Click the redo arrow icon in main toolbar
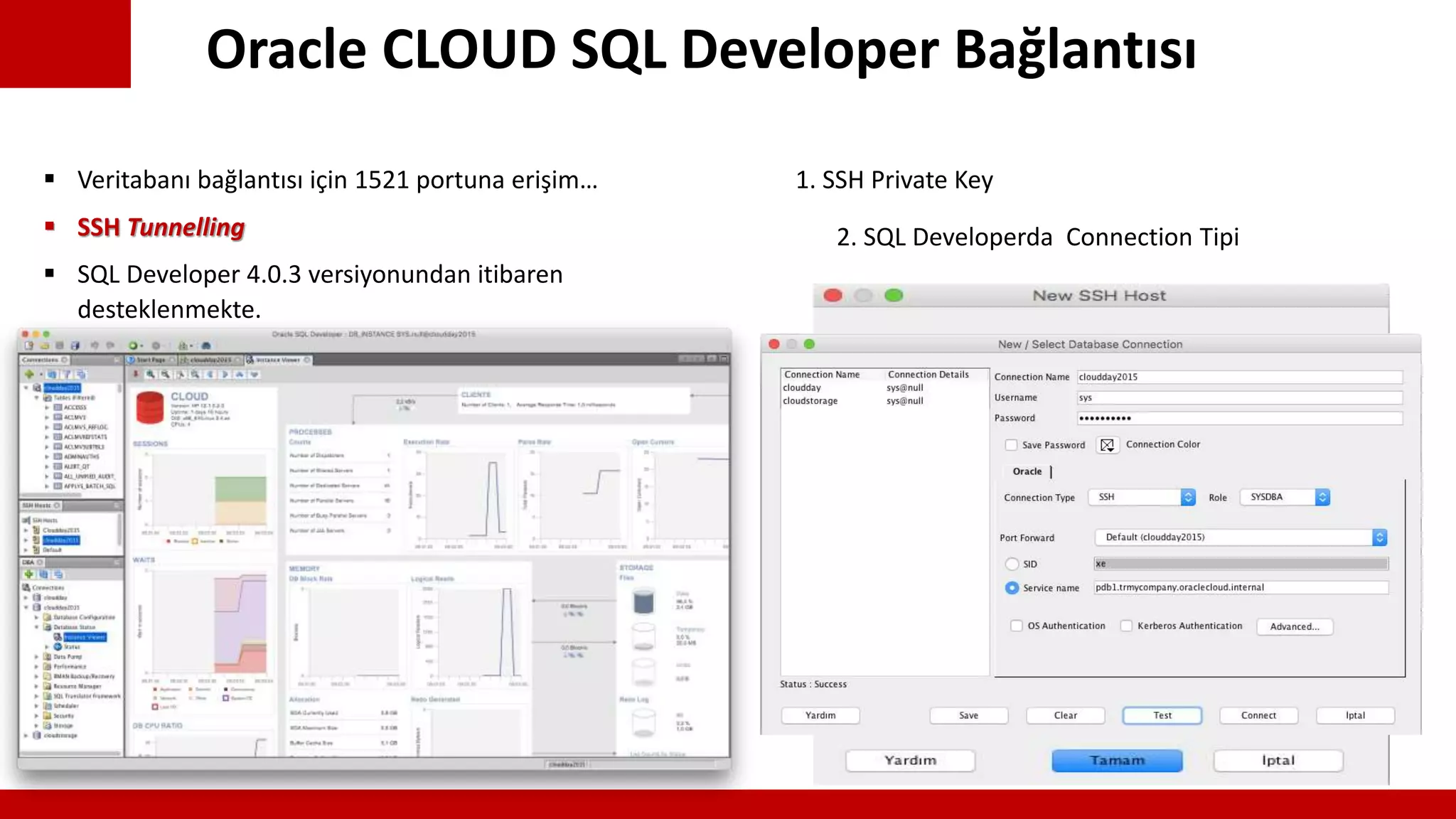Viewport: 1456px width, 819px height. point(109,346)
